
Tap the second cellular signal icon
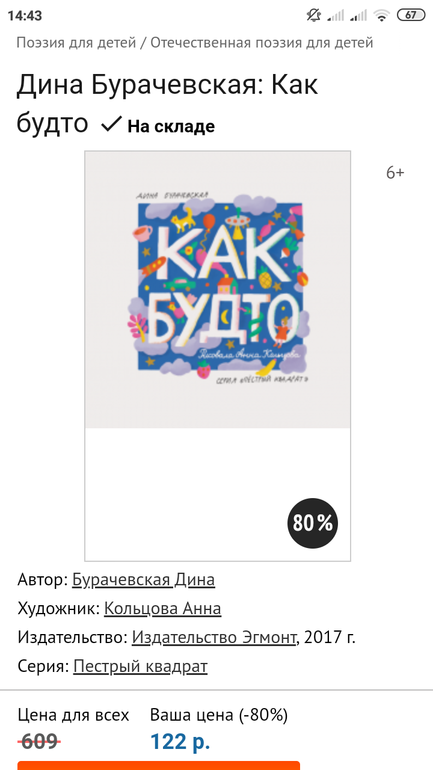(x=358, y=16)
